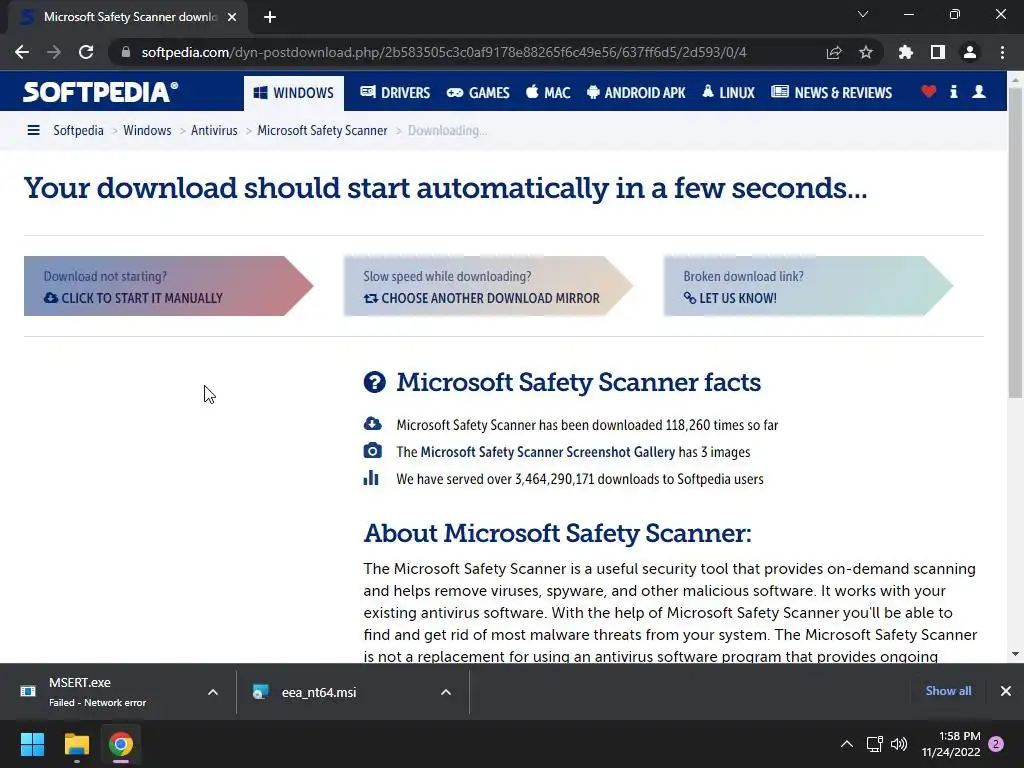
Task: Go to Microsoft Safety Scanner breadcrumb
Action: [322, 131]
